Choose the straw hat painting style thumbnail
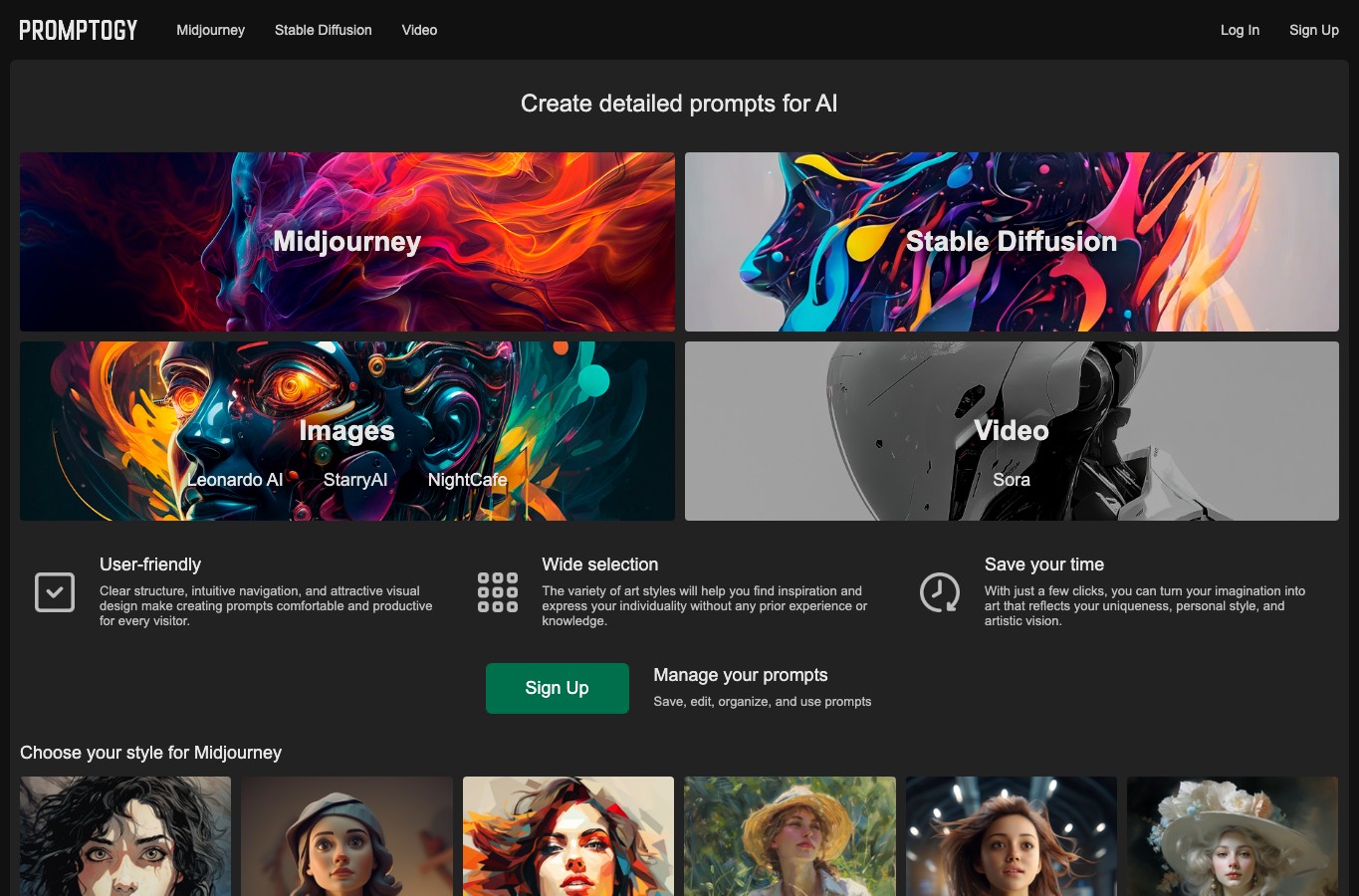Image resolution: width=1359 pixels, height=896 pixels. pos(790,836)
